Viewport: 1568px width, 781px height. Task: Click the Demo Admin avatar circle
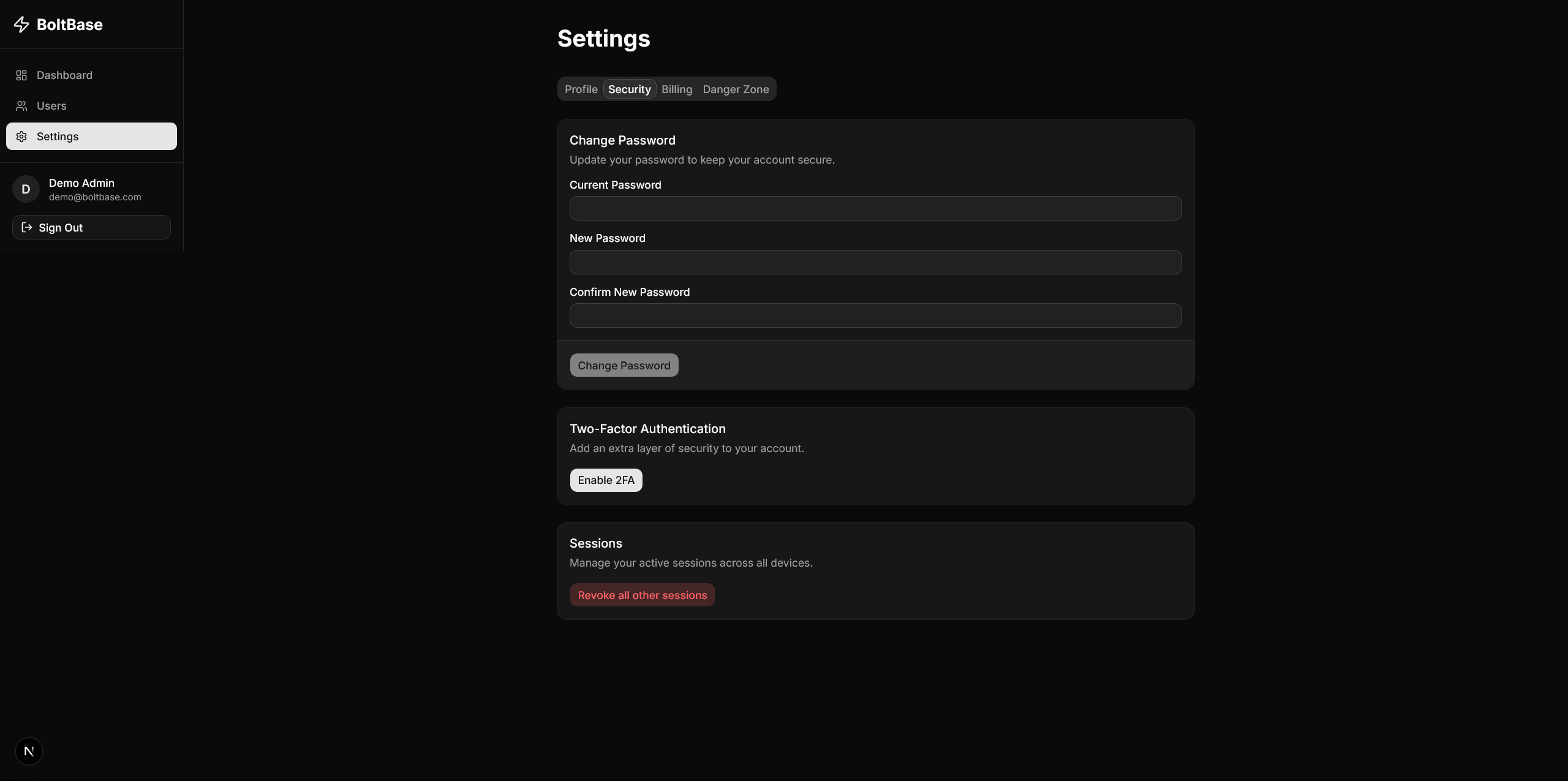tap(25, 189)
